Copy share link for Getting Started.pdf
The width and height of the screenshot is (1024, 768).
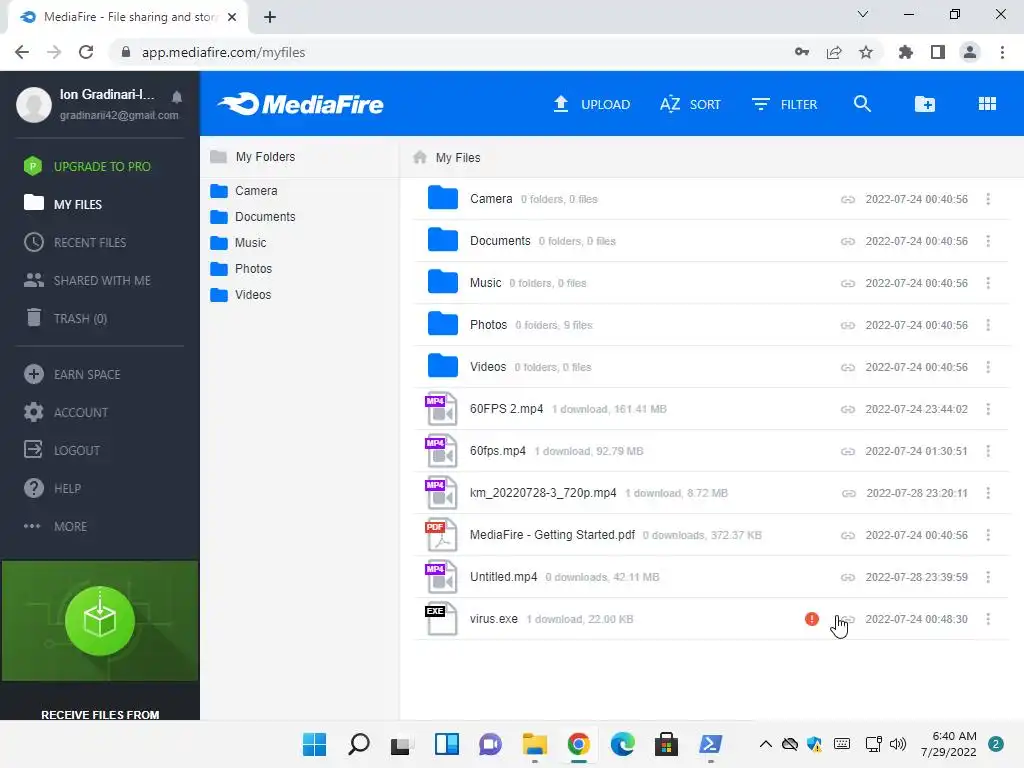(848, 536)
